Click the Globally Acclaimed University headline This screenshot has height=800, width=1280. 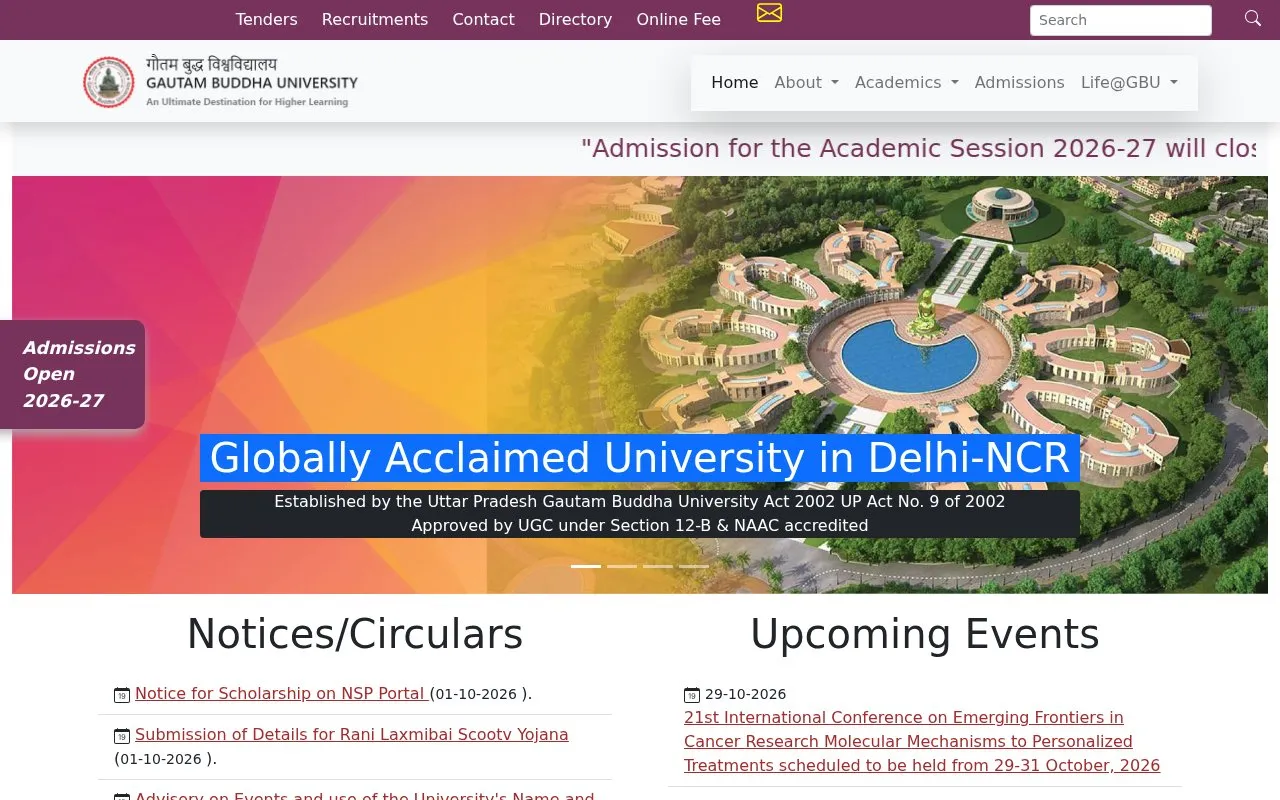pos(640,458)
